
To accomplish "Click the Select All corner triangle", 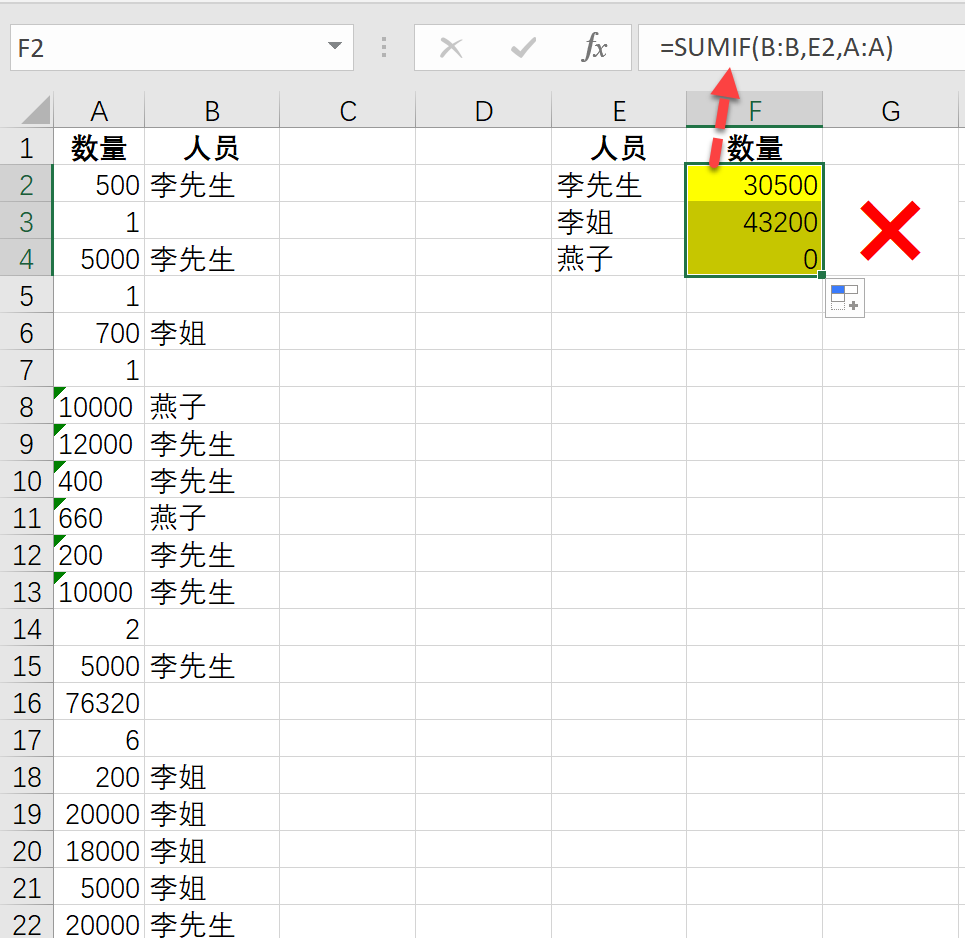I will click(36, 111).
